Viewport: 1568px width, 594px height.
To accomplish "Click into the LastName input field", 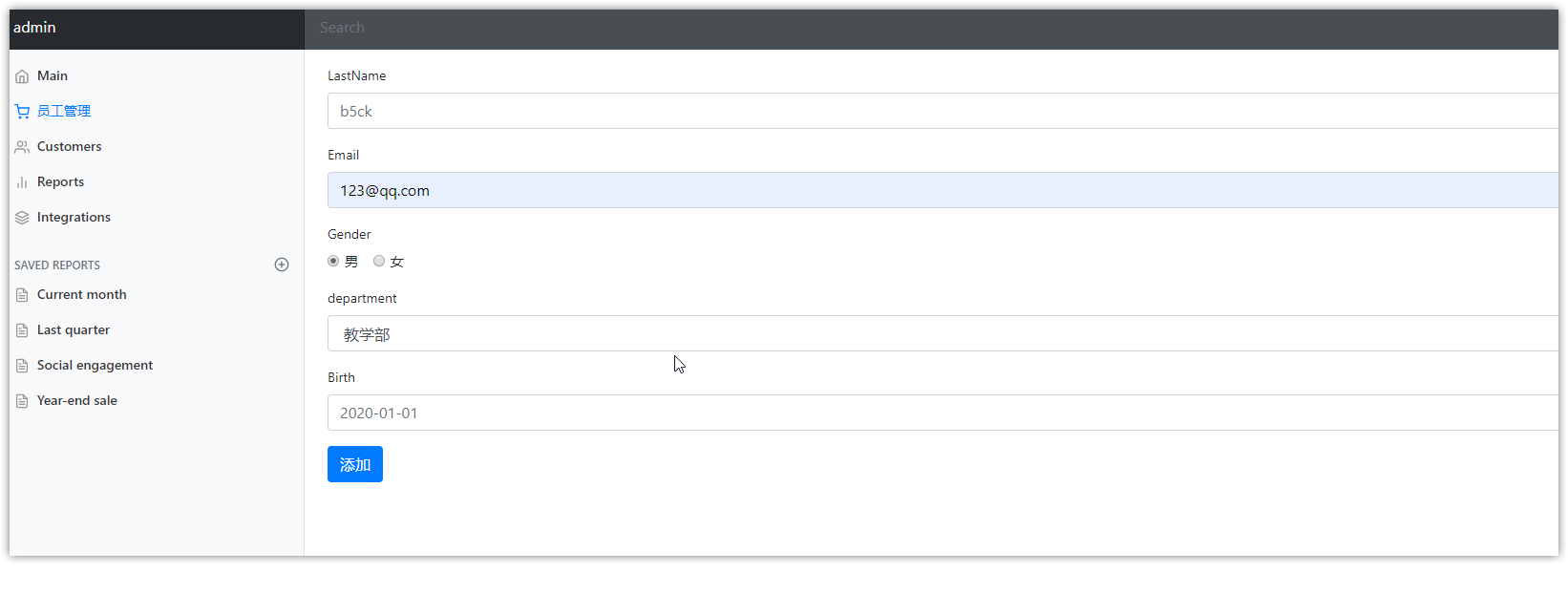I will 942,111.
